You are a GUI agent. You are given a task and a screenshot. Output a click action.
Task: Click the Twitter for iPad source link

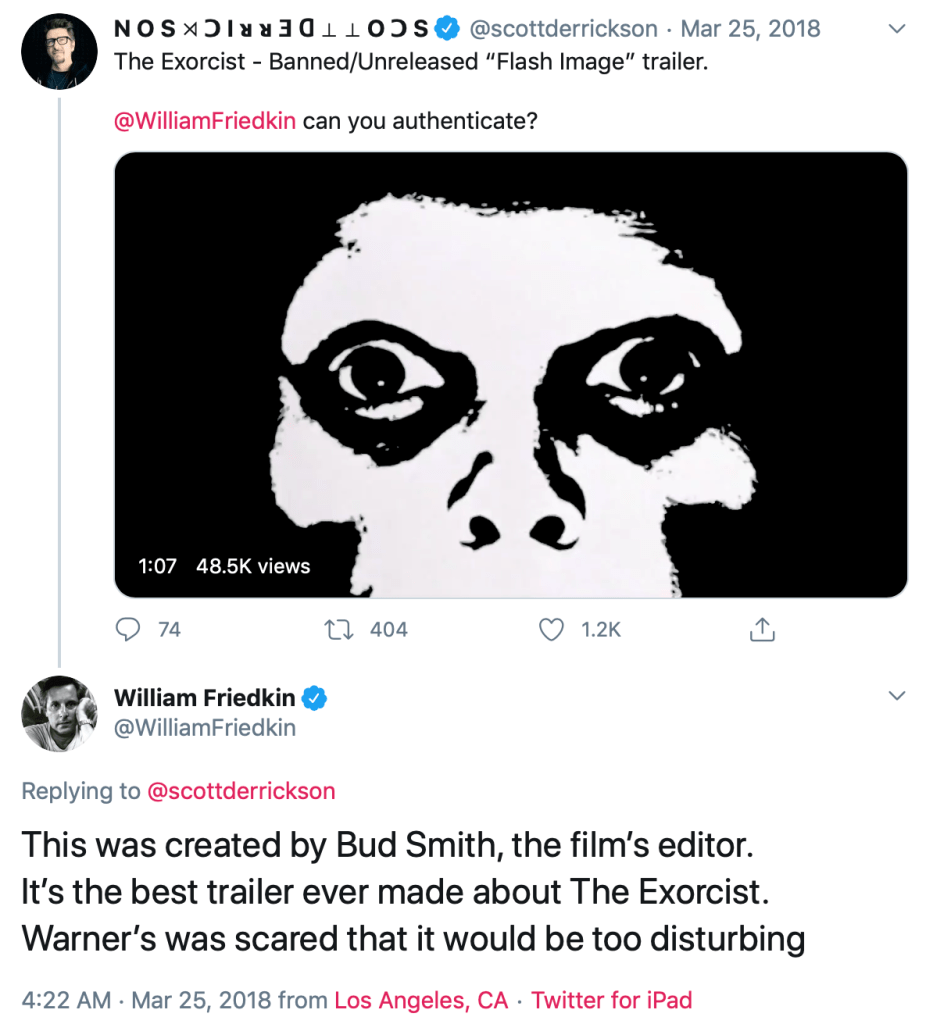click(x=612, y=1000)
